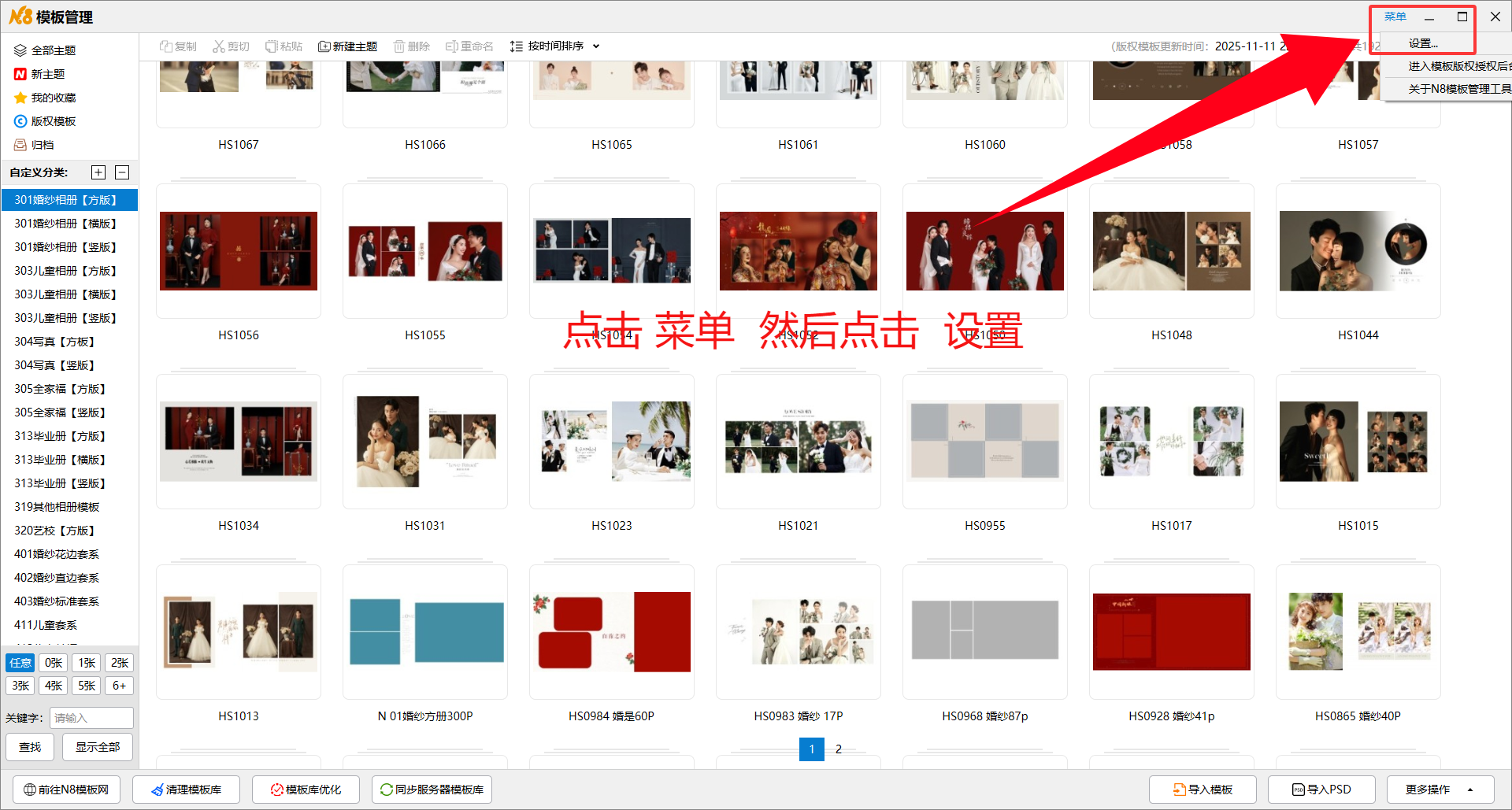Filter templates by 4张 photos
Image resolution: width=1512 pixels, height=810 pixels.
tap(54, 686)
